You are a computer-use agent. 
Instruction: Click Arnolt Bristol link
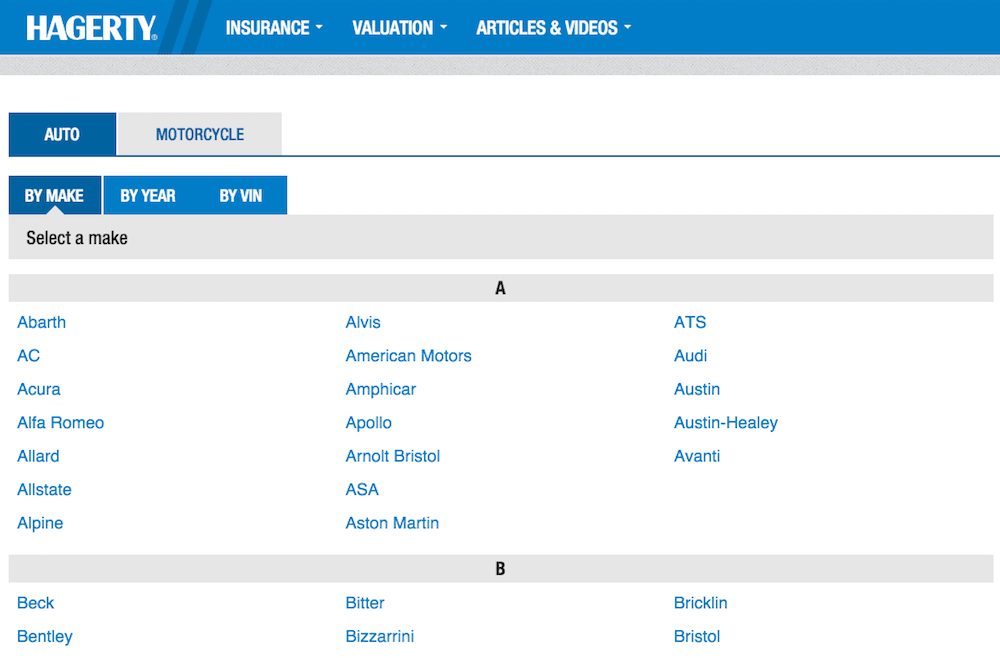pyautogui.click(x=393, y=456)
